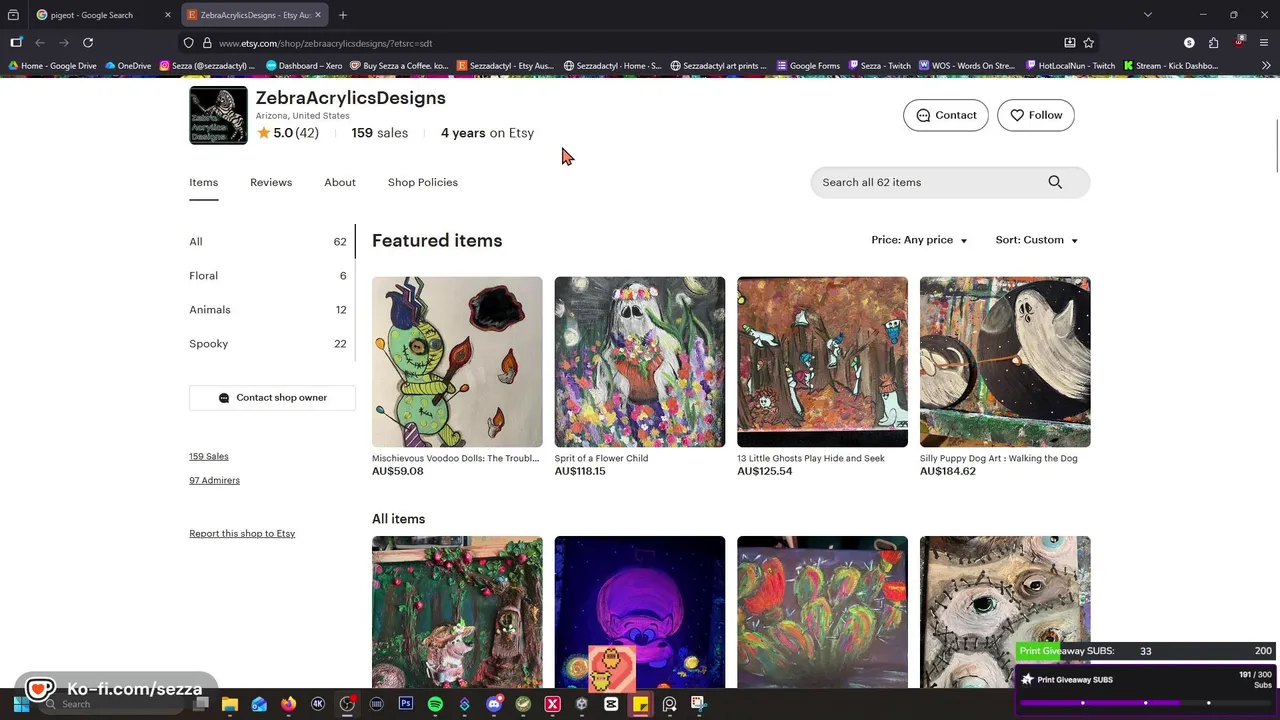Click the Contact button near shop header
Viewport: 1280px width, 720px height.
tap(946, 115)
